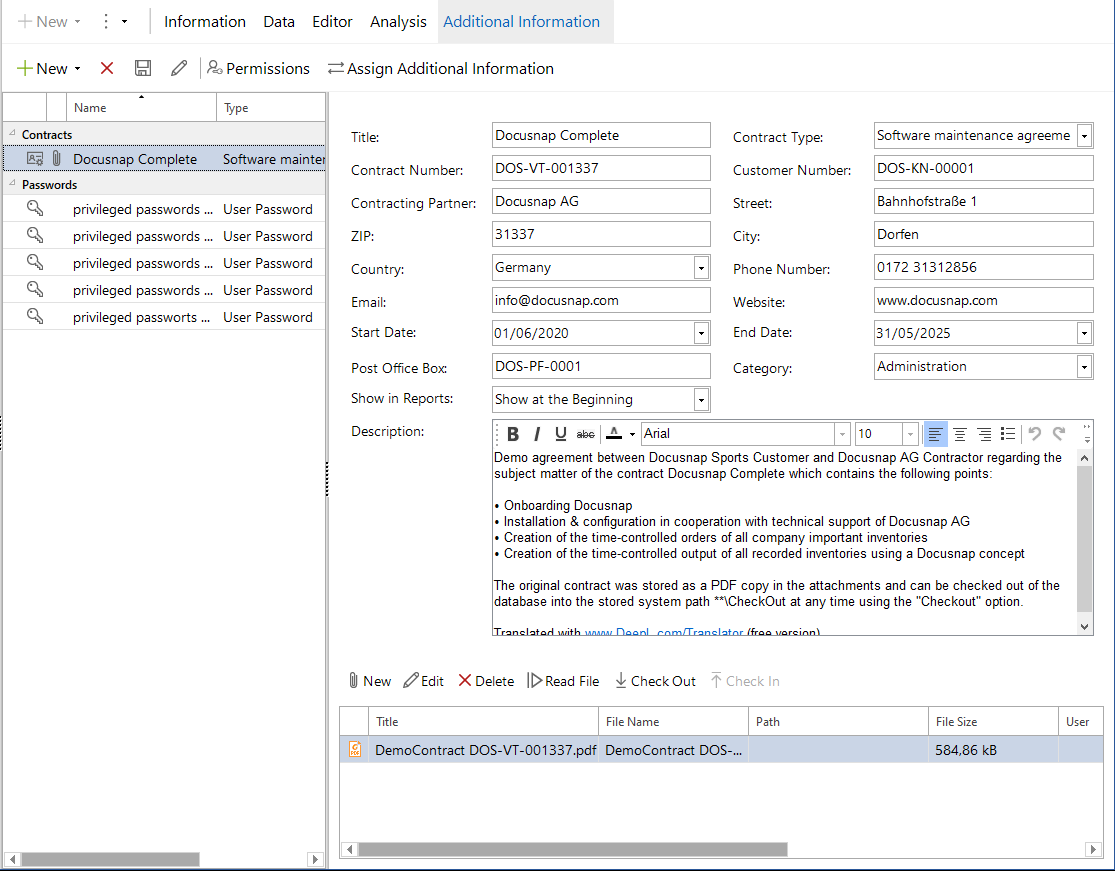Click the PDF file icon in attachments
Viewport: 1115px width, 871px height.
pyautogui.click(x=355, y=749)
